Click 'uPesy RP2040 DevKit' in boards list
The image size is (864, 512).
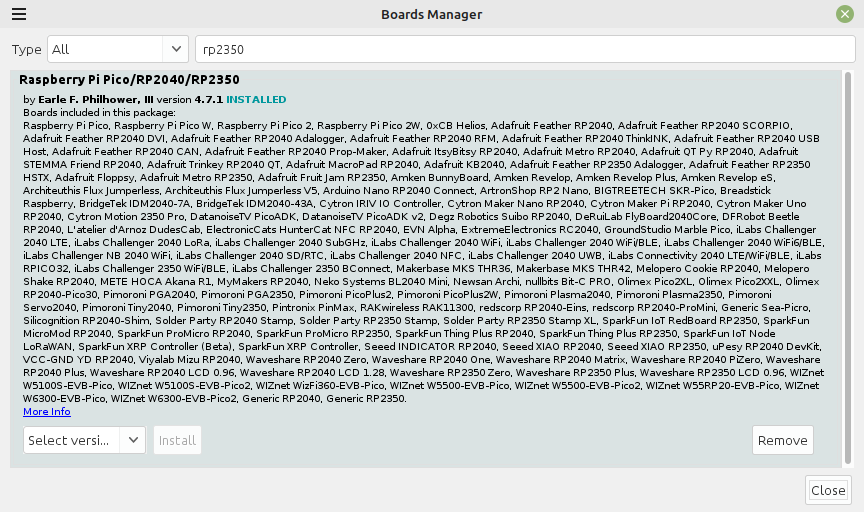pyautogui.click(x=766, y=347)
